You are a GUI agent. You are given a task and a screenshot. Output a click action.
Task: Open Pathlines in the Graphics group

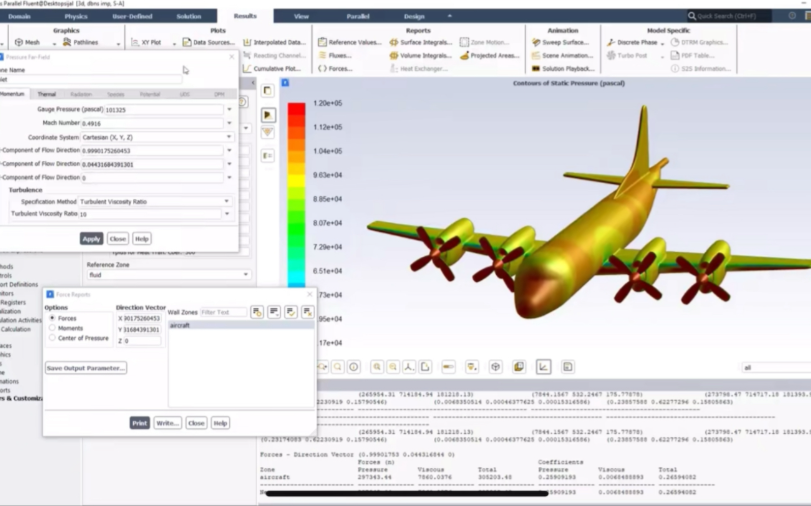pos(81,42)
